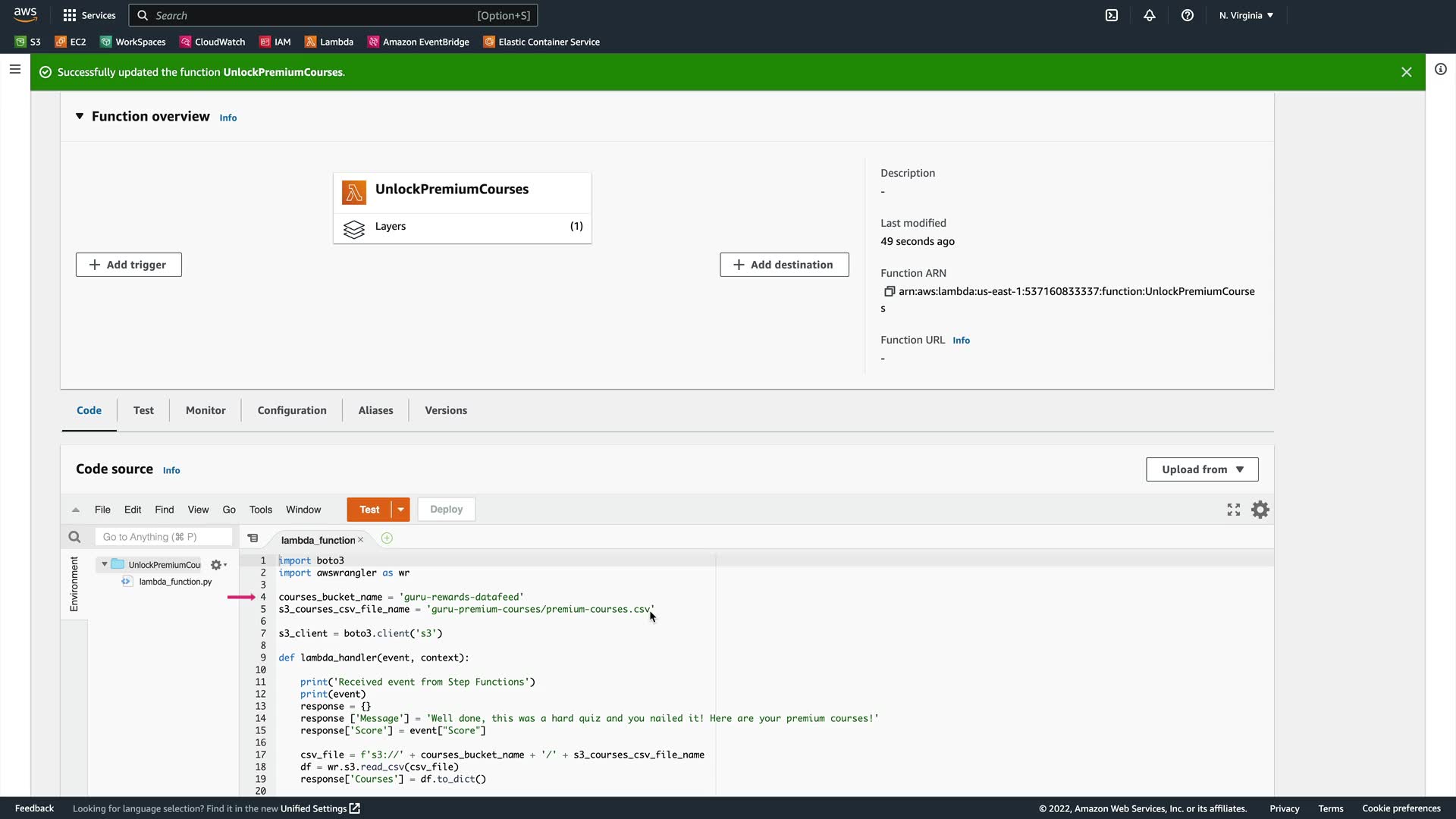Open the help question mark icon
This screenshot has height=819, width=1456.
click(x=1188, y=15)
